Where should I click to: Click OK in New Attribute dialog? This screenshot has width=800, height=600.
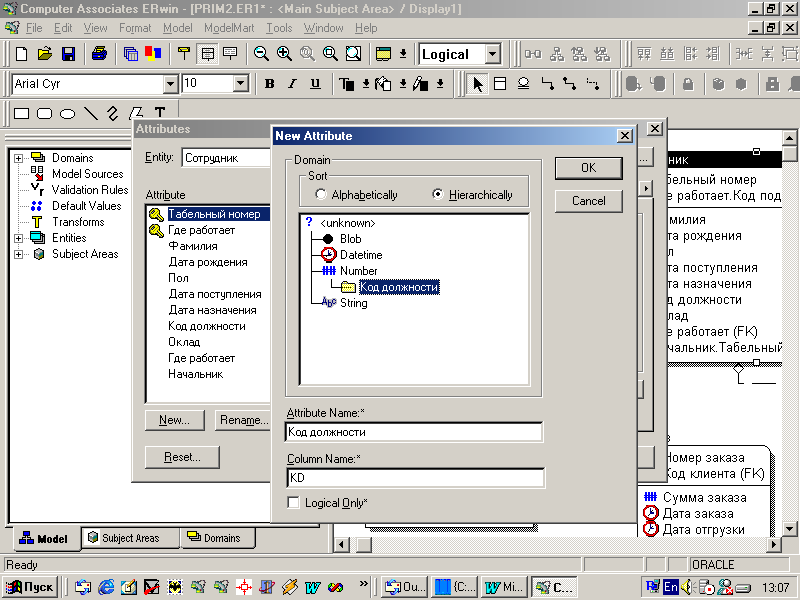click(588, 168)
